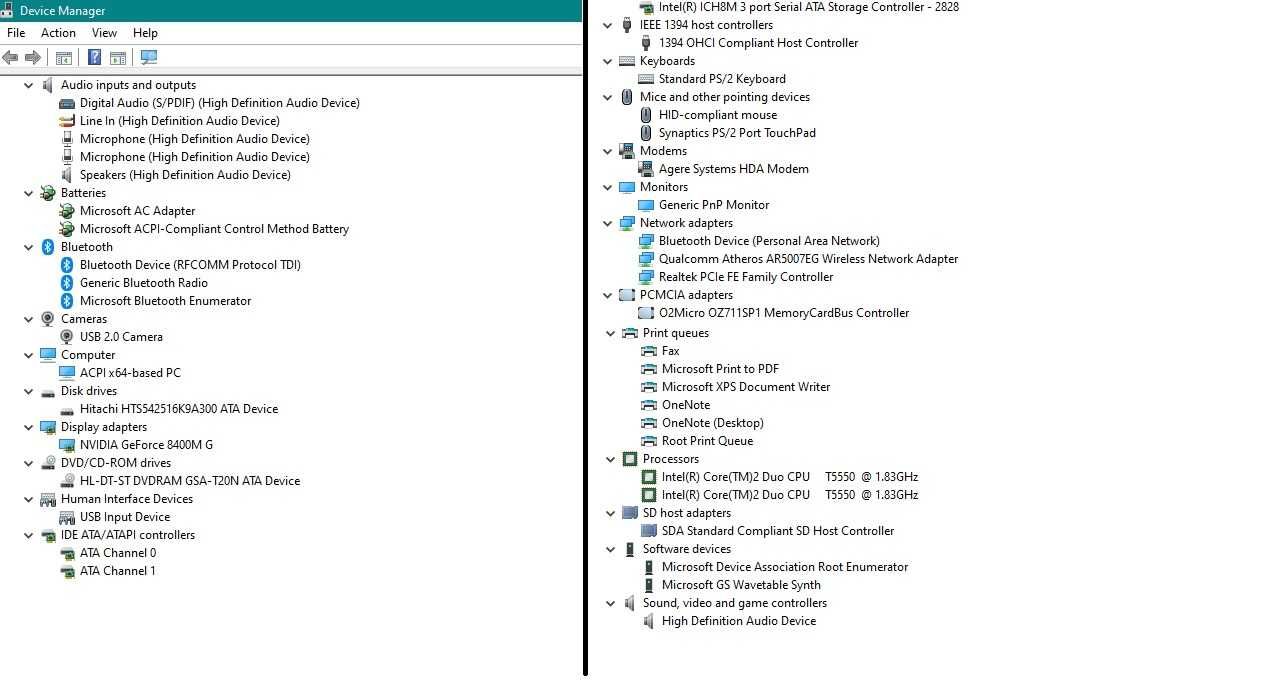The image size is (1269, 688).
Task: Collapse the Print queues chevron
Action: [x=610, y=333]
